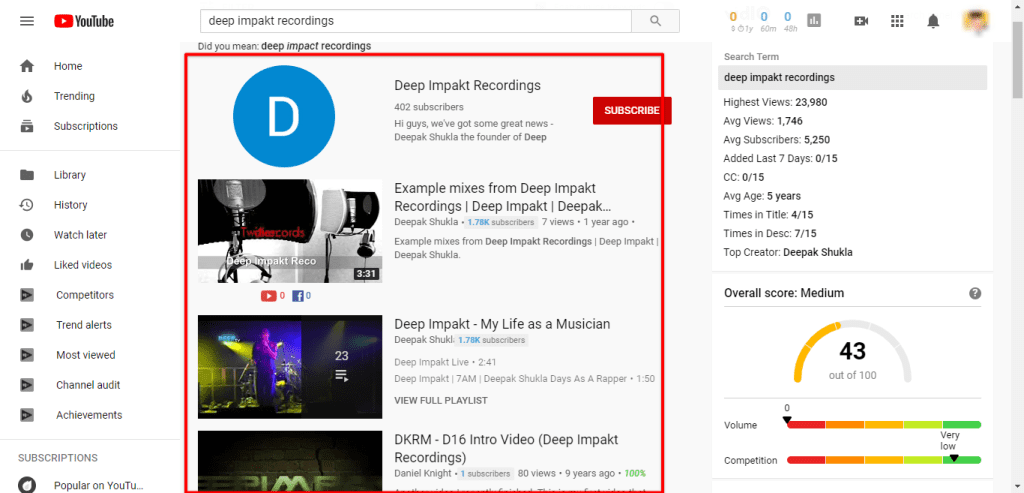Open Daniel Knight channel link
1024x493 pixels.
pos(423,473)
